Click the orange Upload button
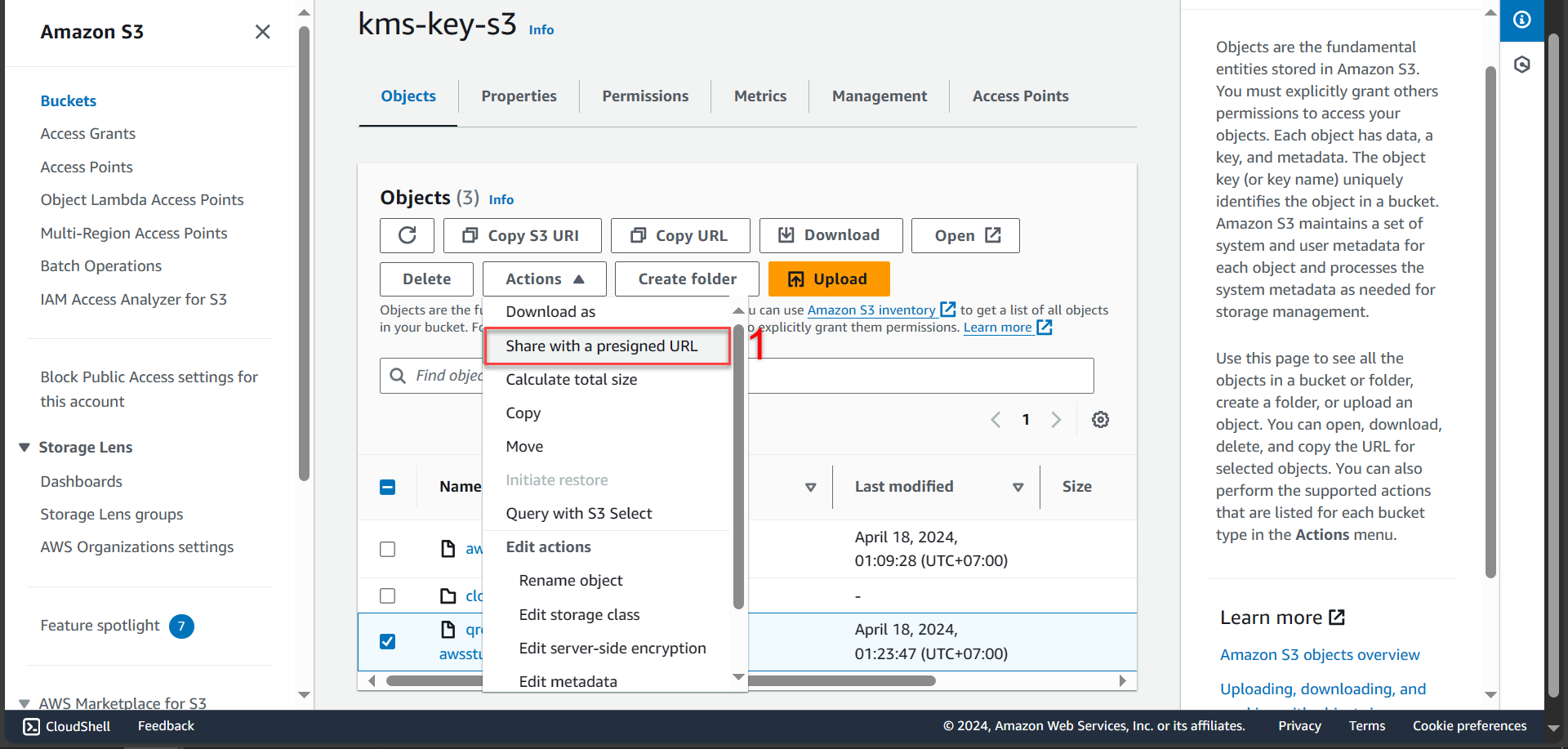The image size is (1568, 749). (x=829, y=279)
